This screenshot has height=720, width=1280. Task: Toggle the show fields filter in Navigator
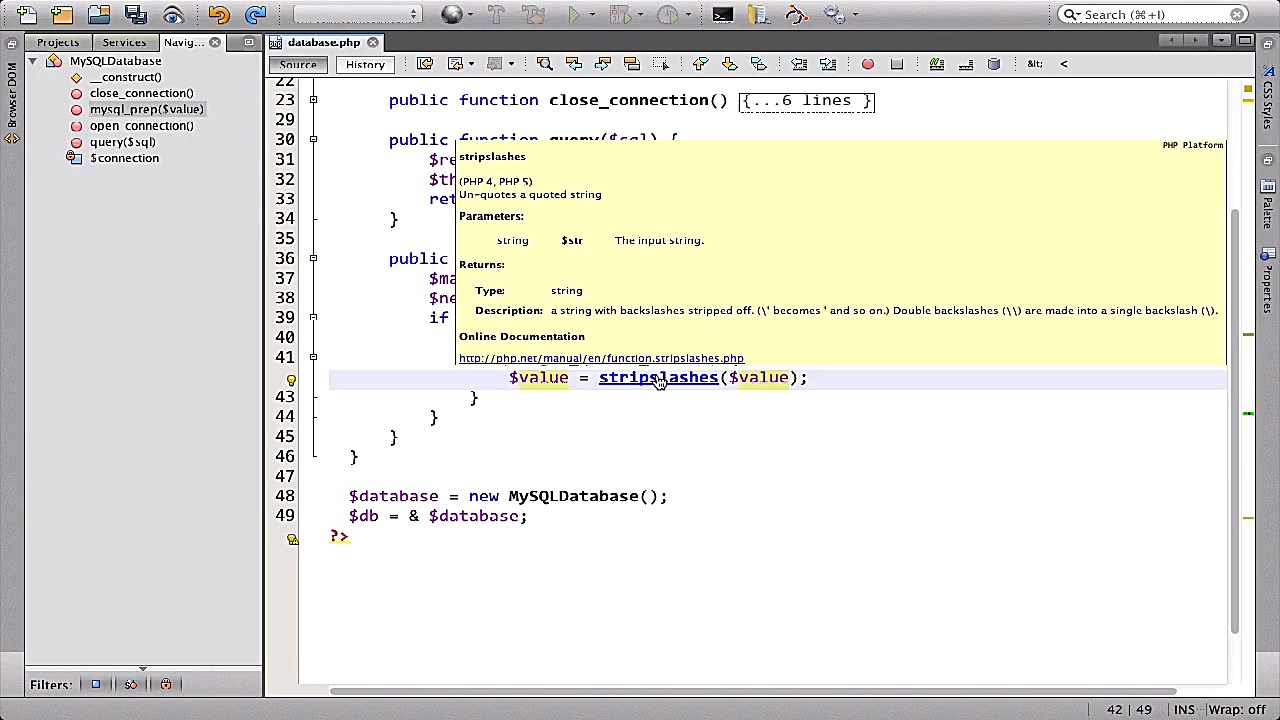coord(96,684)
